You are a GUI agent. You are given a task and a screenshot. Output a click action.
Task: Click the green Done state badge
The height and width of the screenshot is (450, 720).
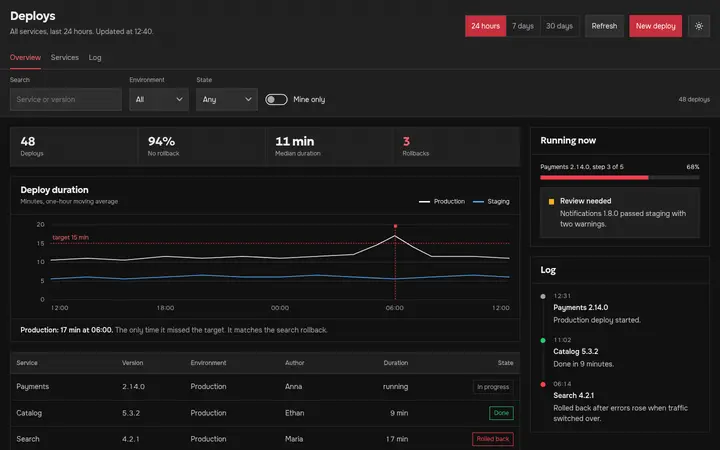click(x=501, y=413)
